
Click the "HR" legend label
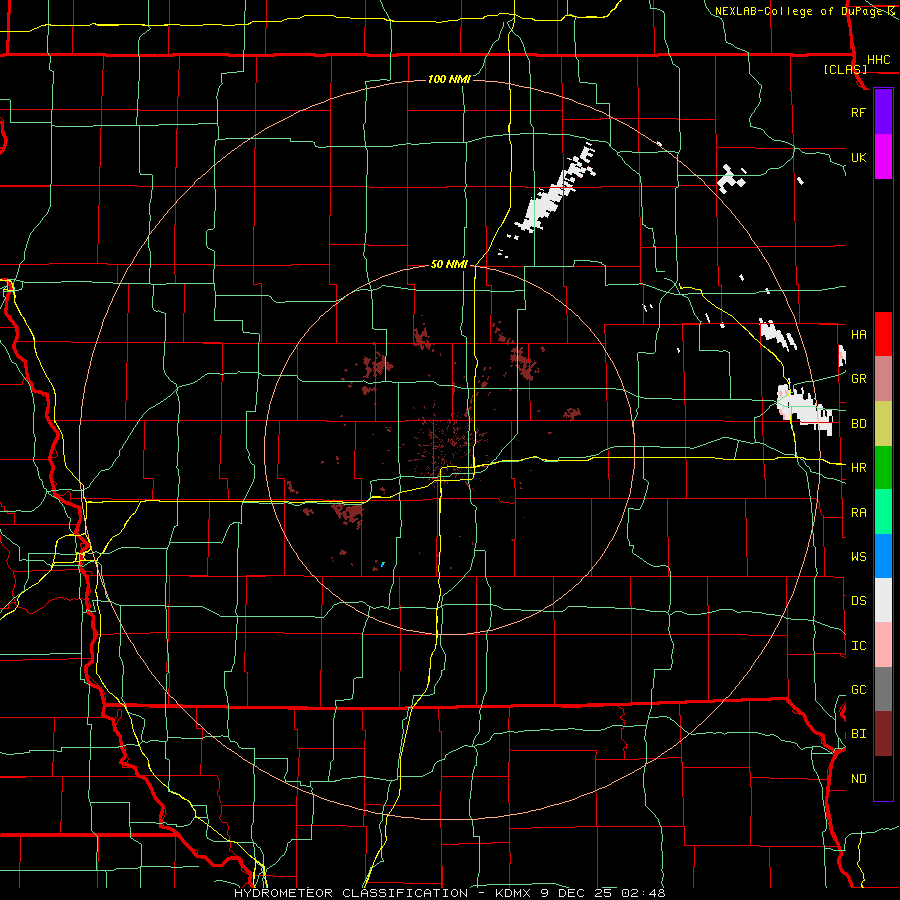(x=858, y=468)
